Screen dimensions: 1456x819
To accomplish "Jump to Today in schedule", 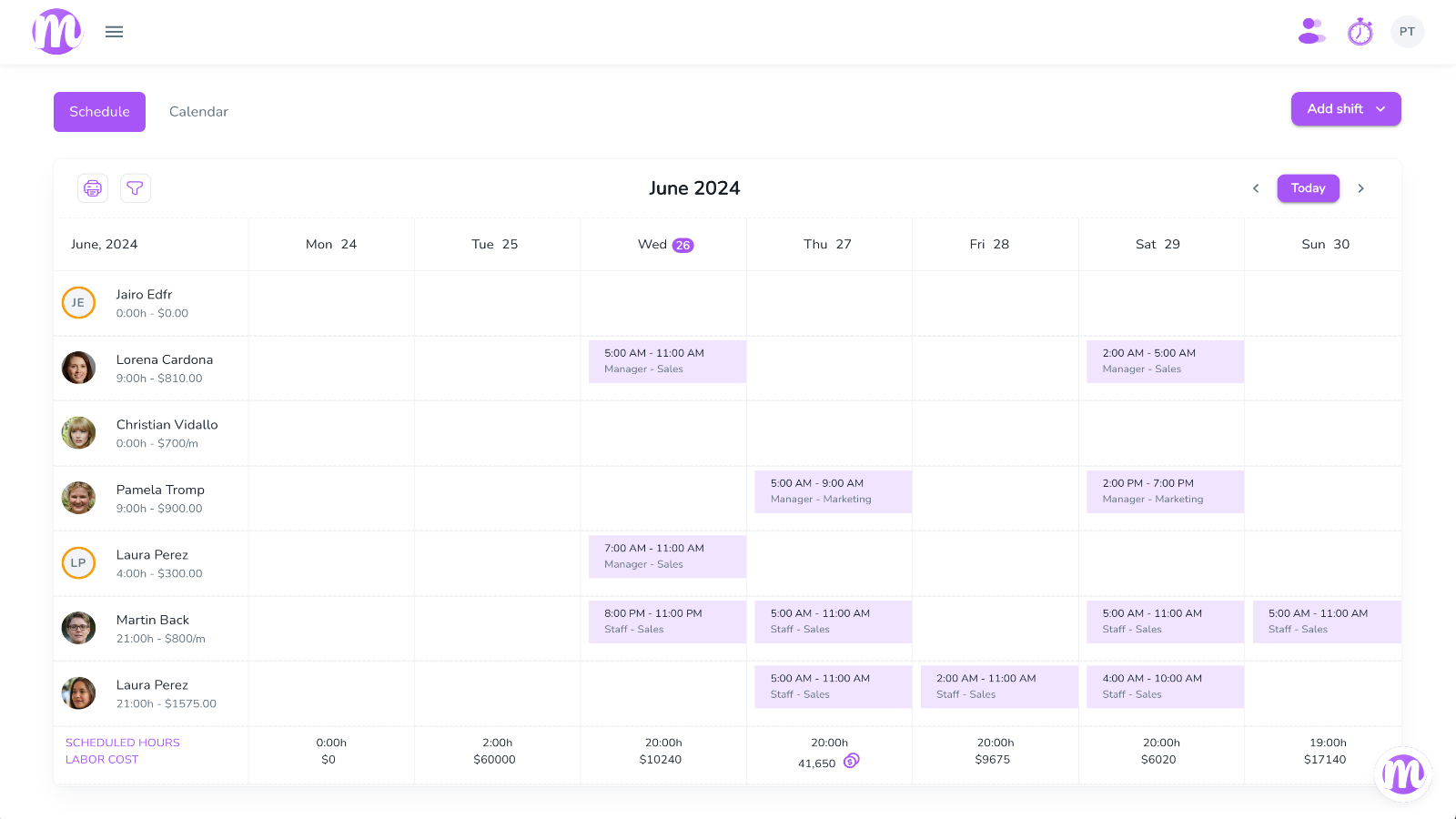I will pyautogui.click(x=1308, y=188).
